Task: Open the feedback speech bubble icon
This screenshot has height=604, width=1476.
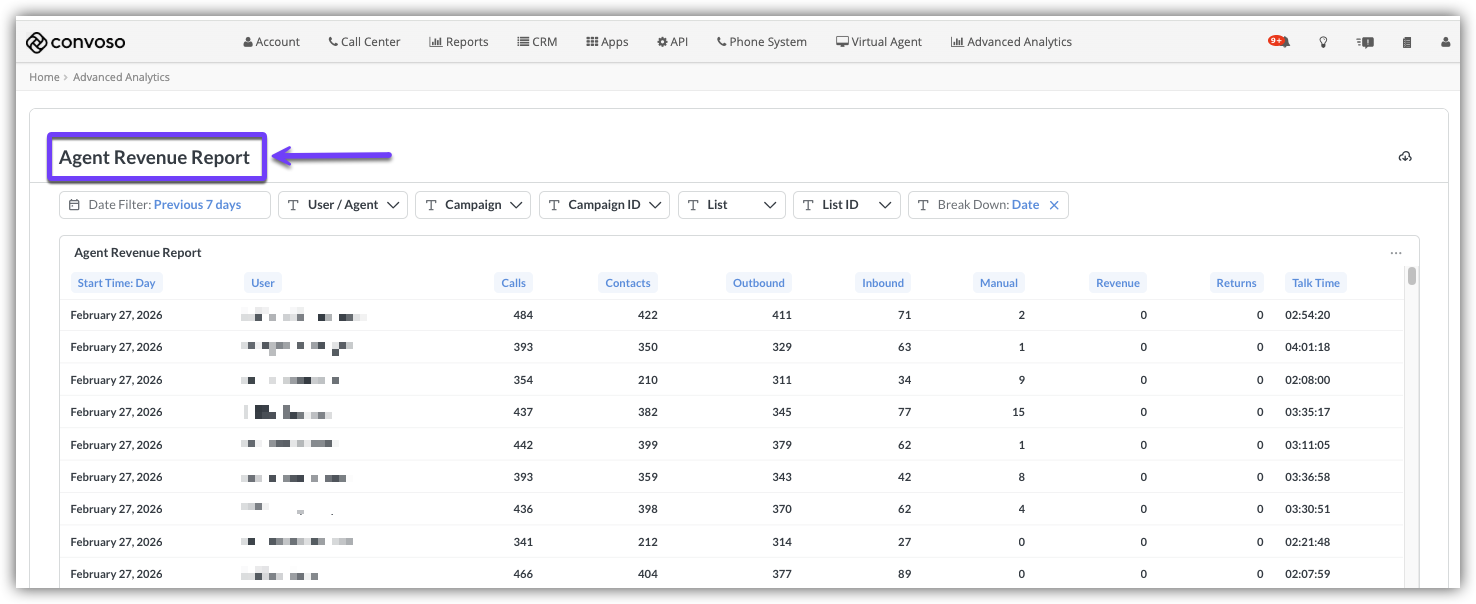Action: tap(1365, 42)
